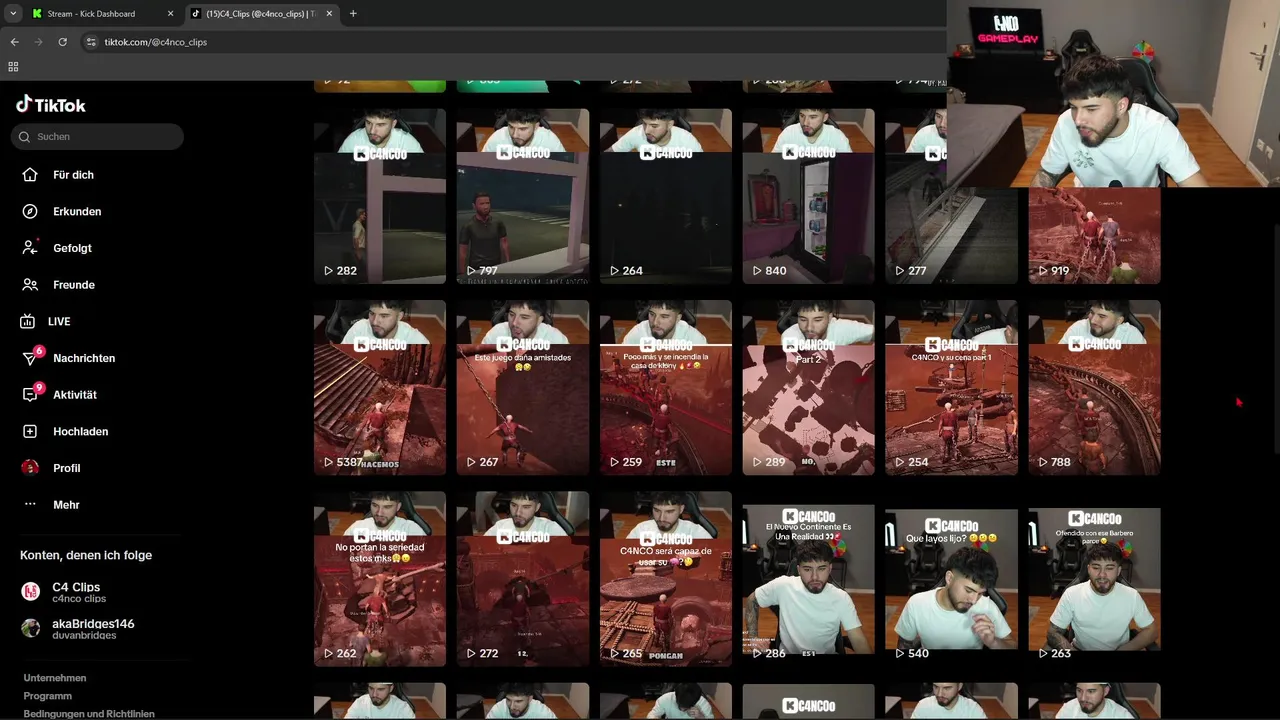The height and width of the screenshot is (720, 1280).
Task: Open 'Que layos lijo?' video
Action: (952, 579)
